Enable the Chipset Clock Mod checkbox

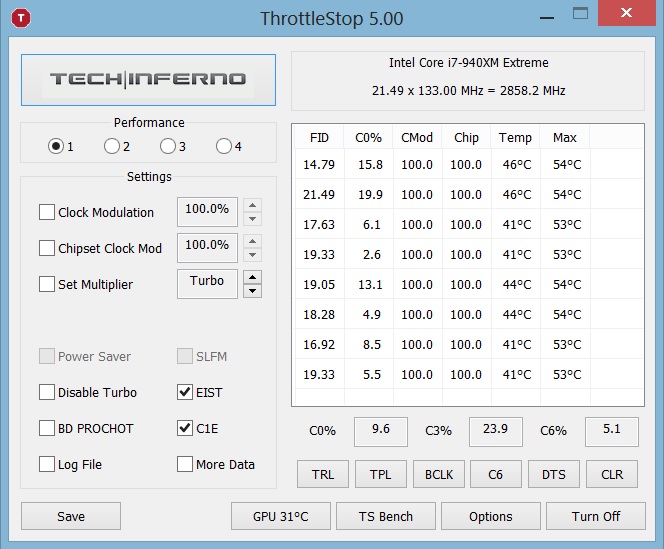pyautogui.click(x=47, y=248)
